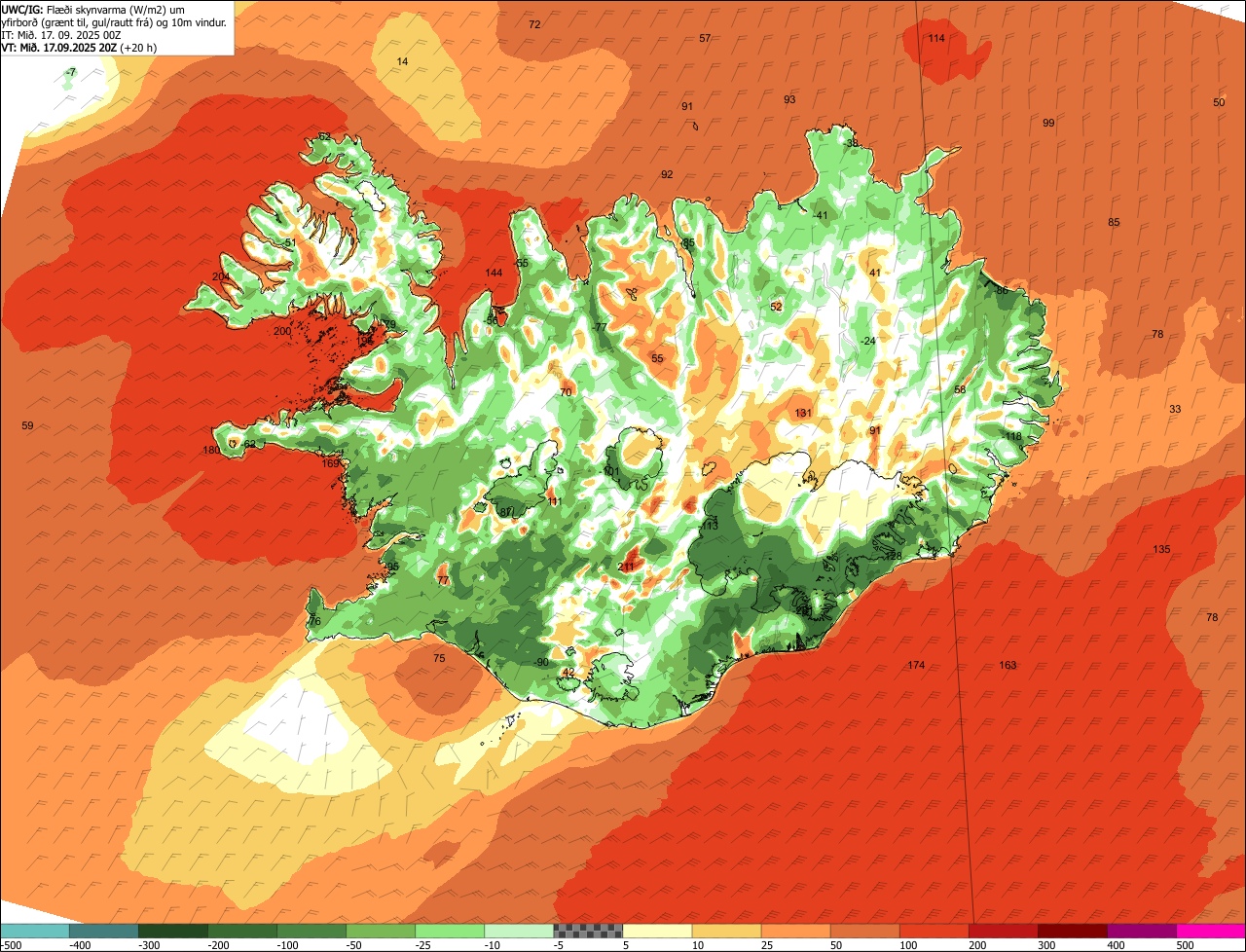Click the map value 92 north of Iceland
The width and height of the screenshot is (1246, 952).
[667, 174]
